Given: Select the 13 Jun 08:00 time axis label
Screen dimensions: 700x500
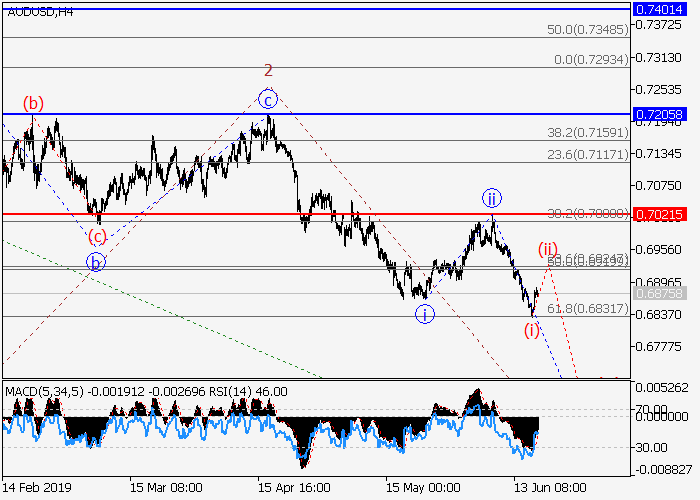Looking at the screenshot, I should (x=549, y=487).
